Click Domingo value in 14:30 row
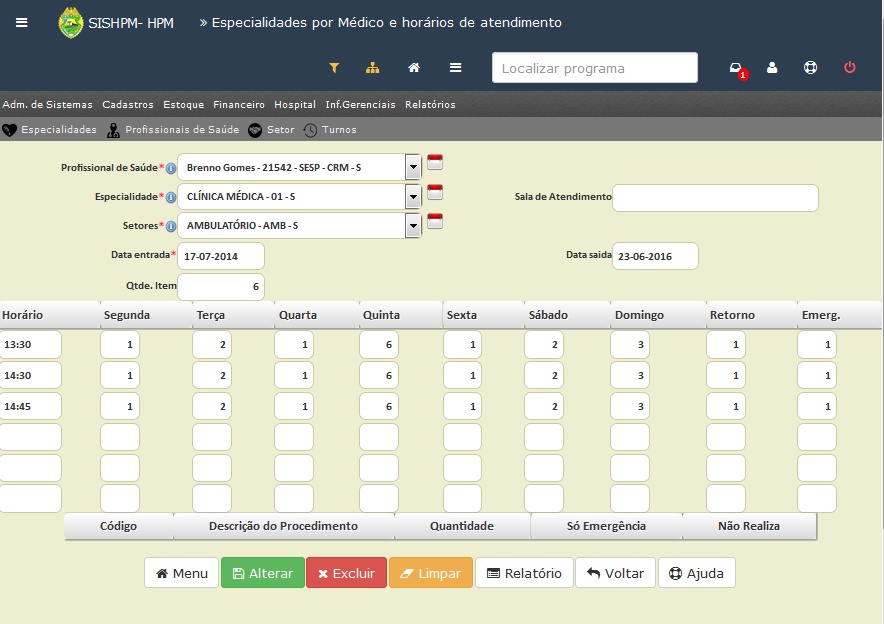Image resolution: width=884 pixels, height=624 pixels. (630, 375)
